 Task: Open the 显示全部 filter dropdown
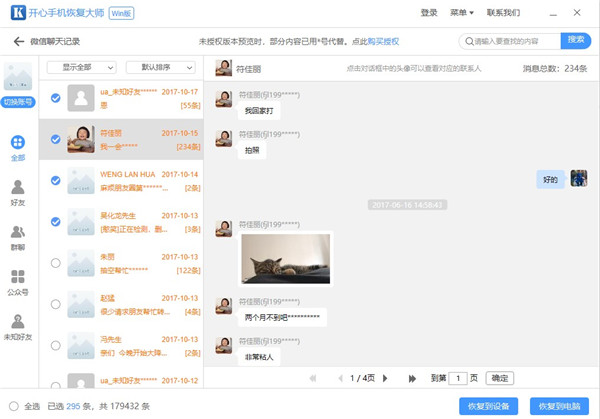tap(82, 68)
